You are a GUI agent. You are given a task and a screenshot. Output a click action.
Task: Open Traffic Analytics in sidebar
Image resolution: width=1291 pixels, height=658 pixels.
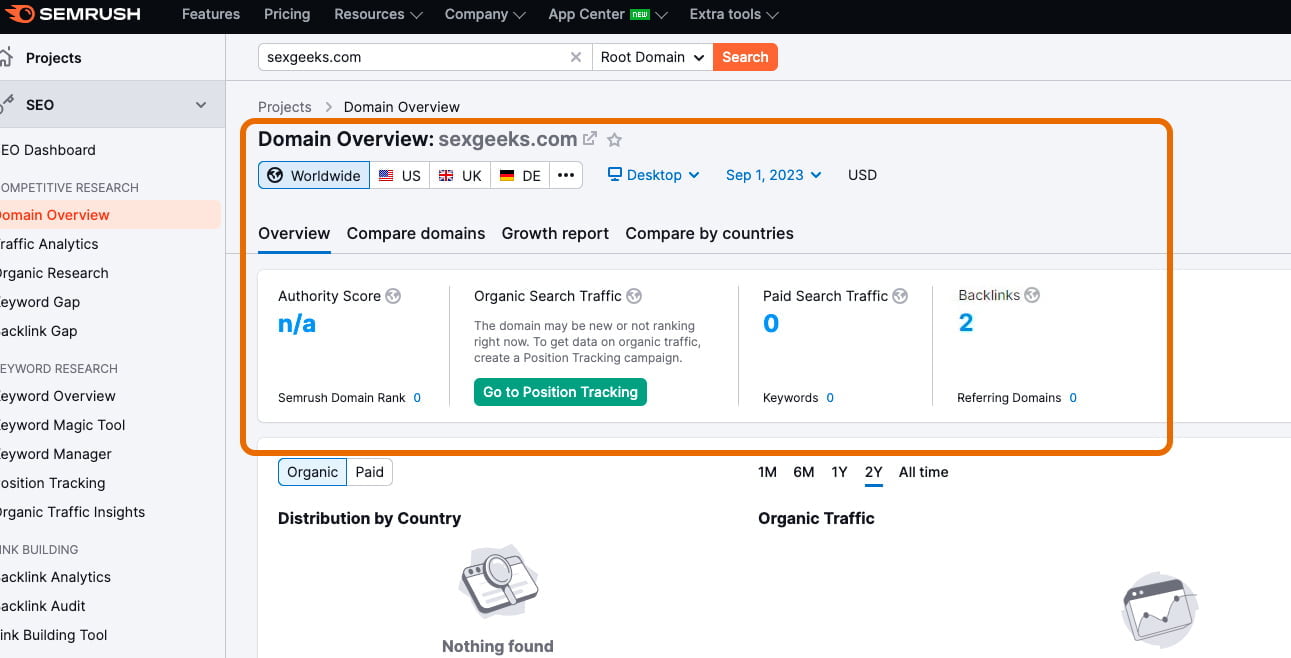click(x=48, y=244)
